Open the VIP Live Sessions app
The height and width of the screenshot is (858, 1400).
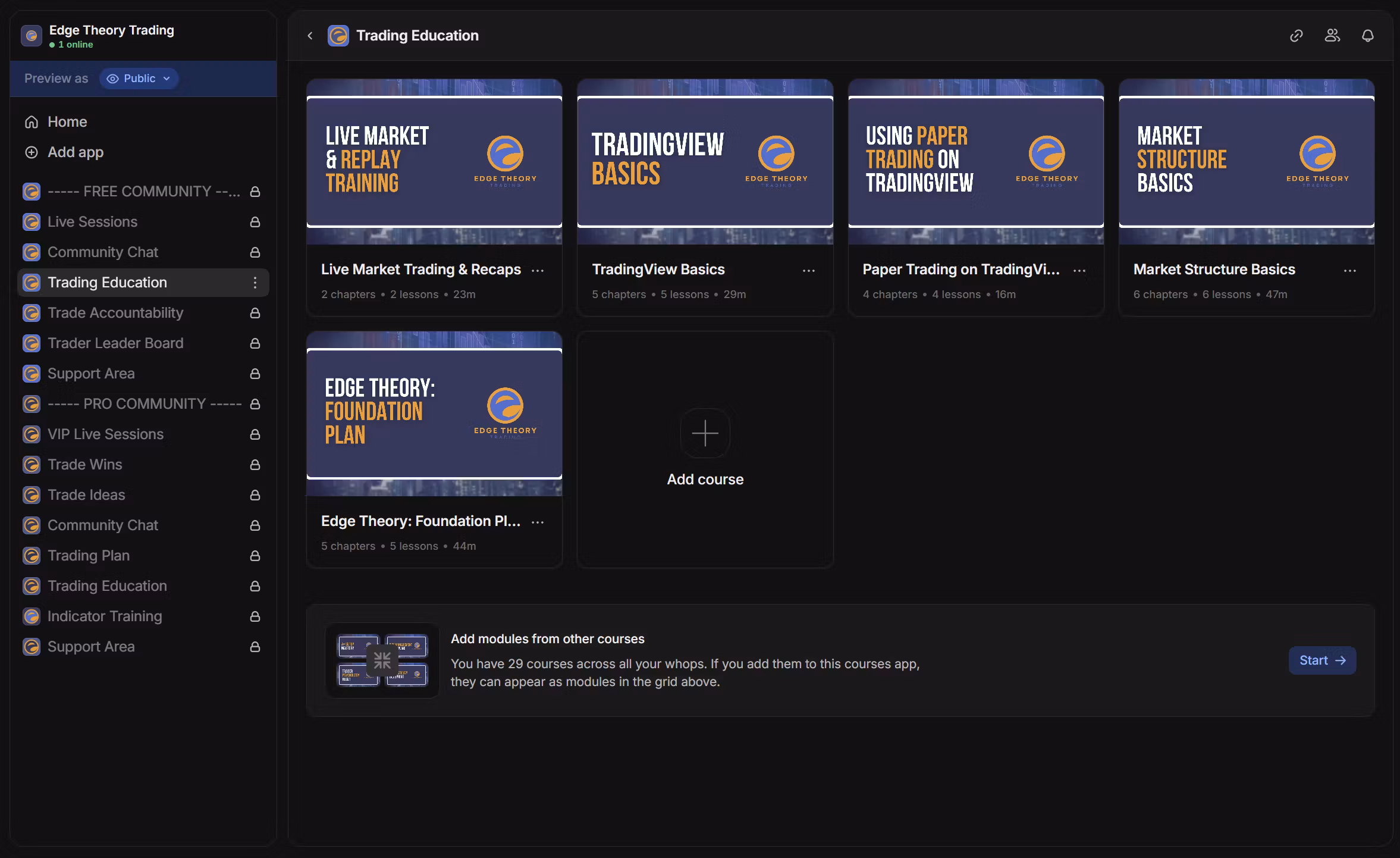tap(143, 434)
